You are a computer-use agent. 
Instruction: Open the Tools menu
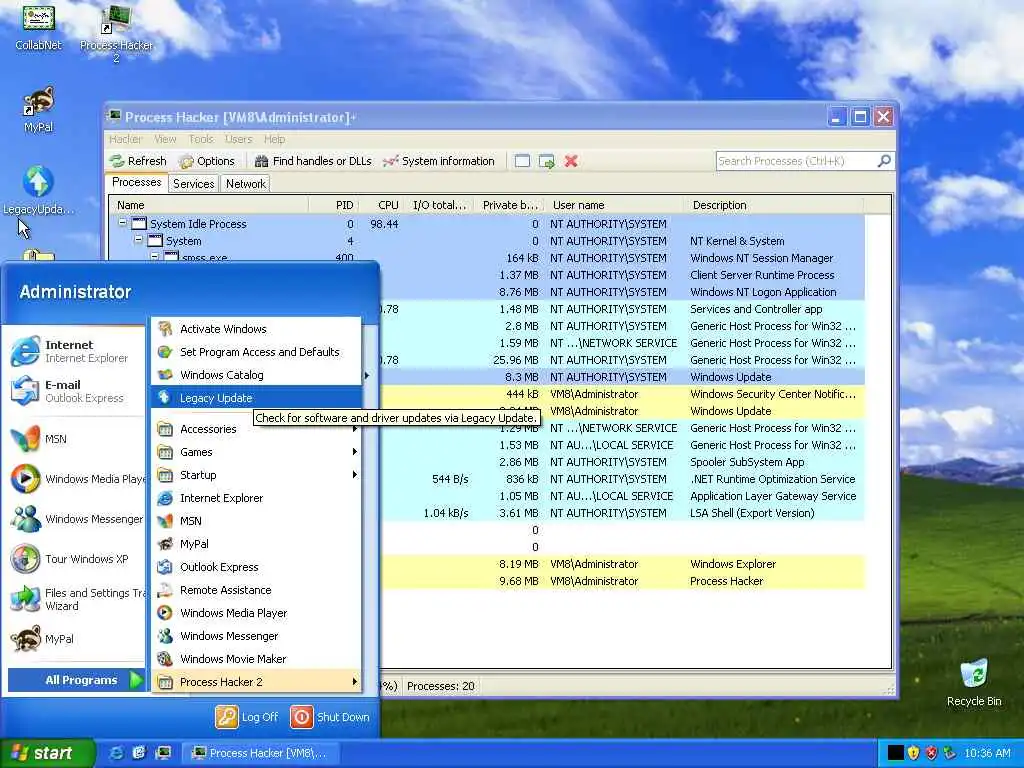tap(201, 139)
